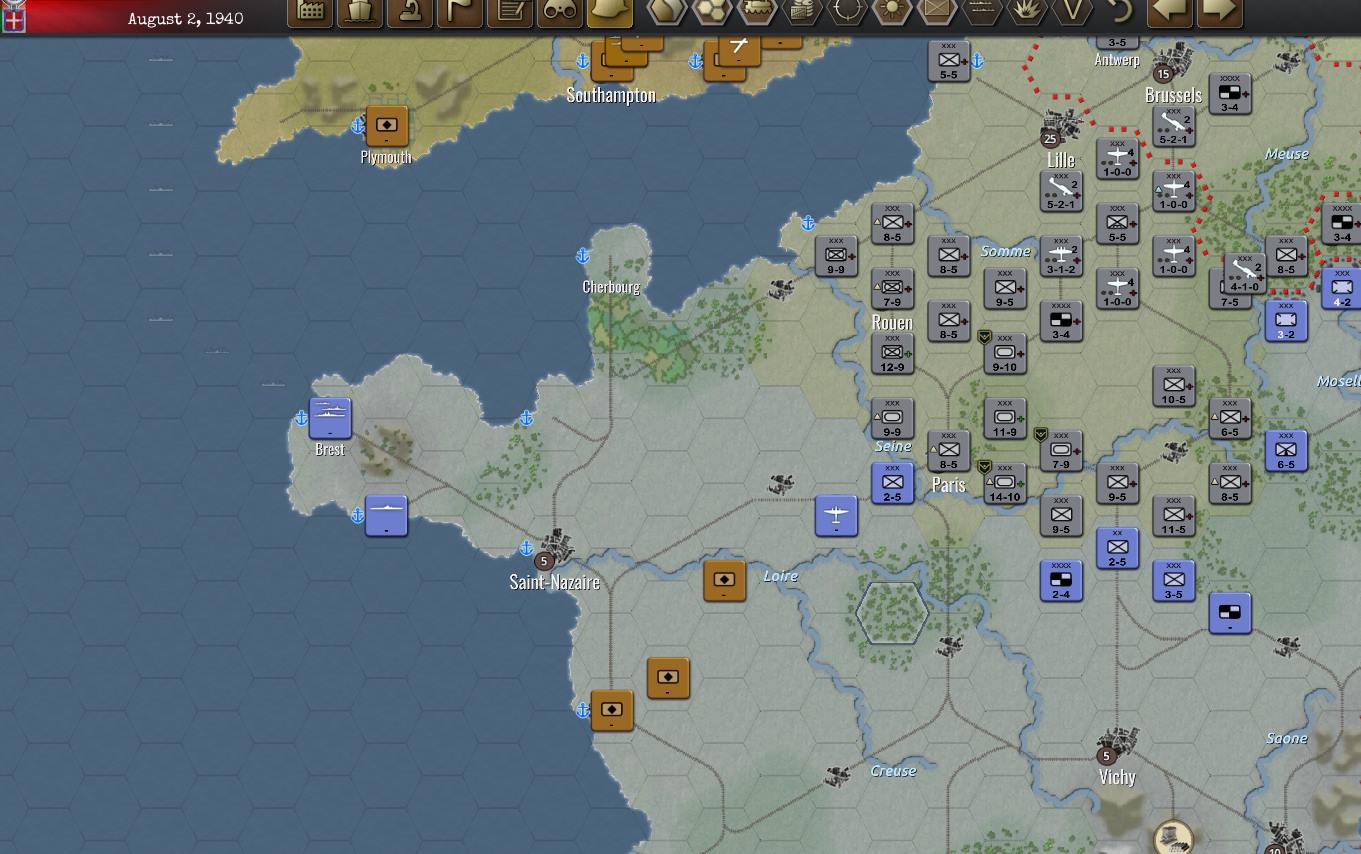This screenshot has height=854, width=1361.
Task: Select the blue bomber unit west of Paris
Action: coord(836,515)
